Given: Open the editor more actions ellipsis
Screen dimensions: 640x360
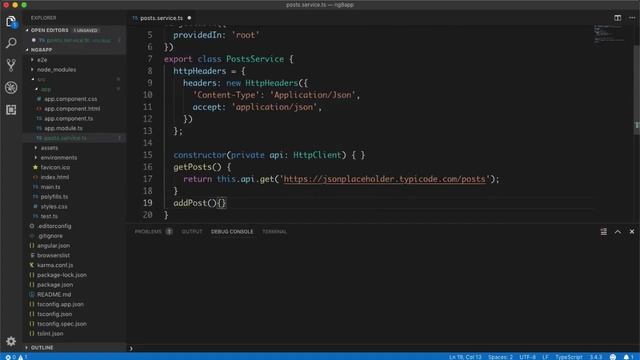Looking at the screenshot, I should point(632,18).
